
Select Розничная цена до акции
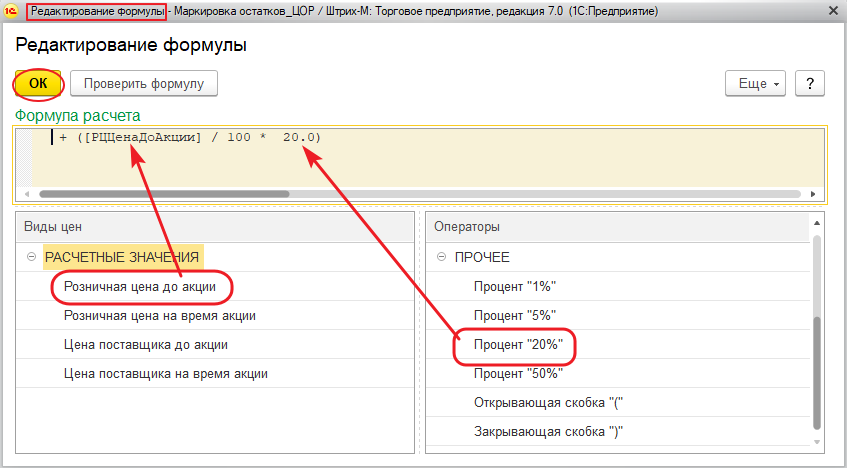[140, 286]
